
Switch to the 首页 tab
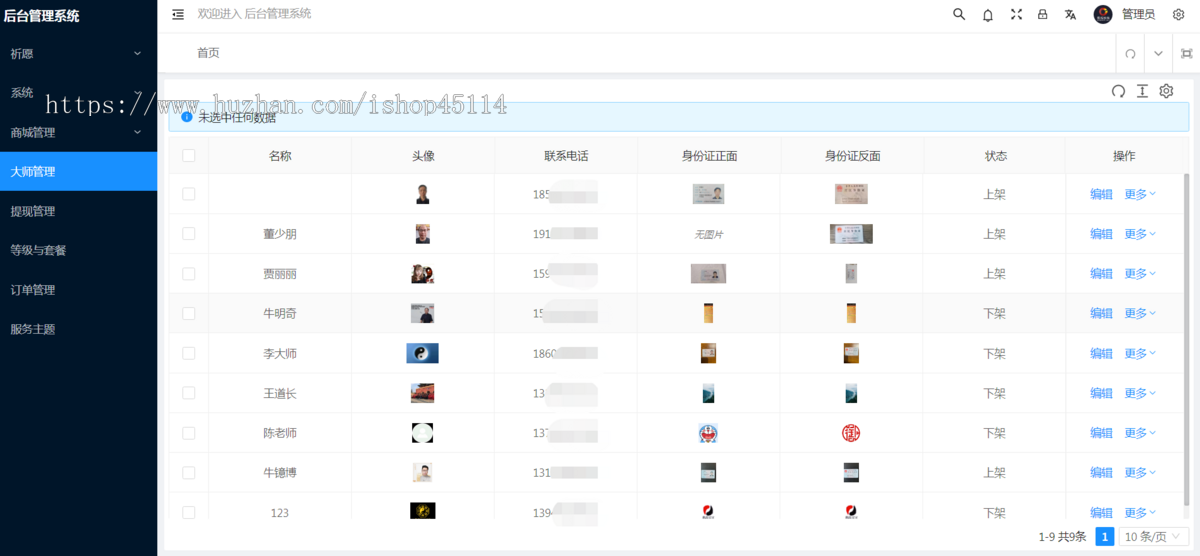(x=208, y=53)
